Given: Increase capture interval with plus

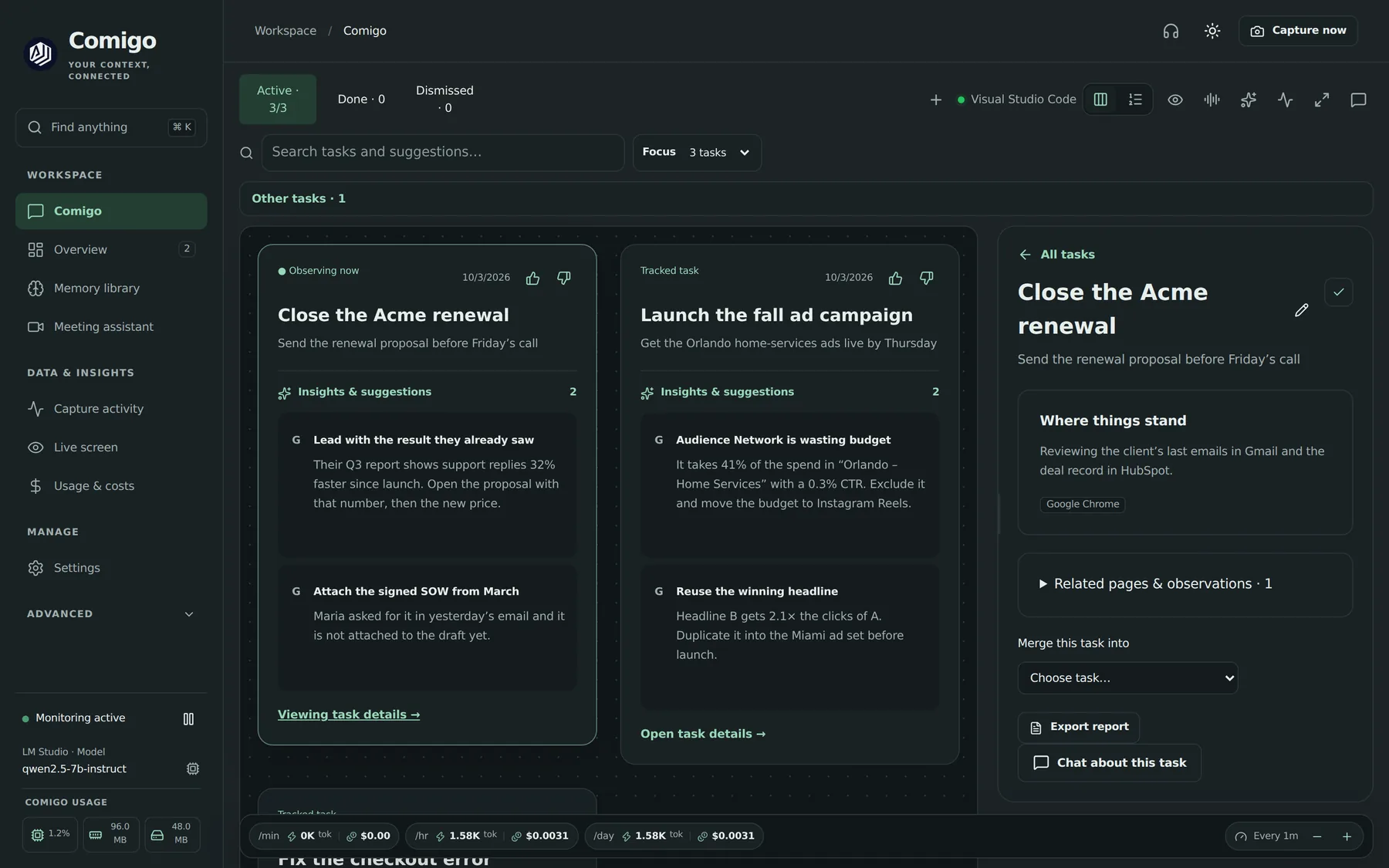Looking at the screenshot, I should pyautogui.click(x=1347, y=836).
